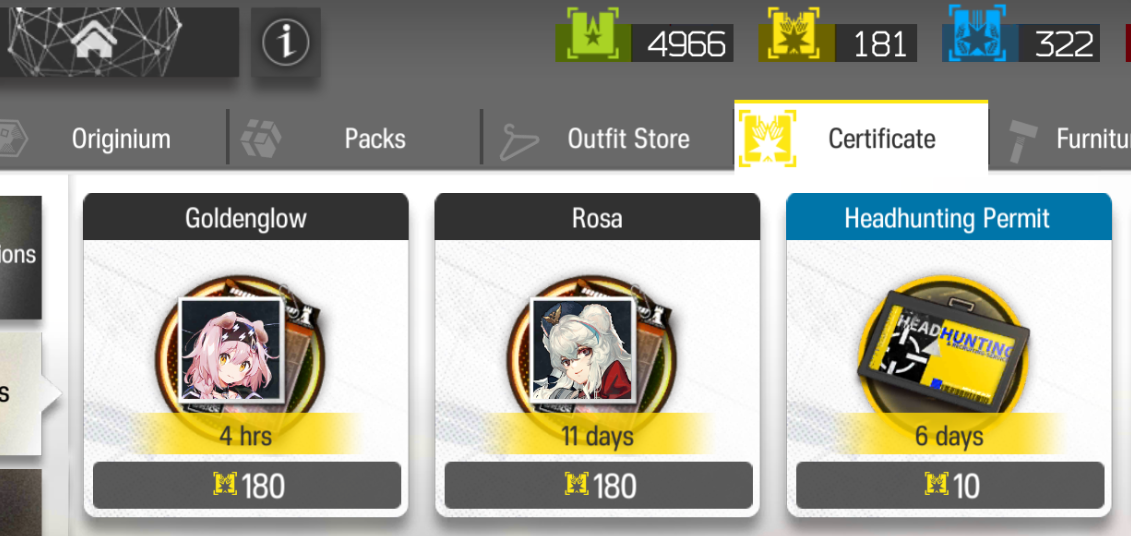Tap the blue certificate currency icon
Screen dimensions: 1131x536
[975, 34]
